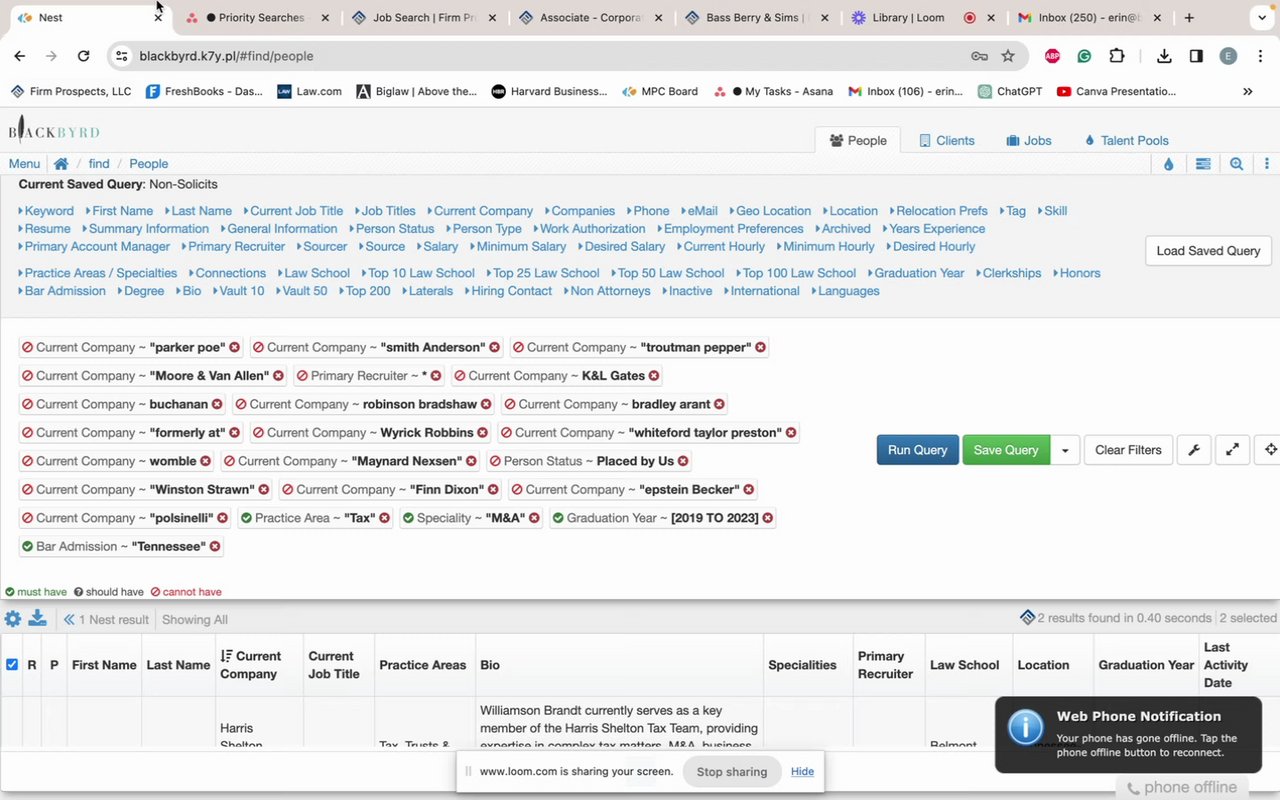Switch to the Clients tab

point(947,141)
